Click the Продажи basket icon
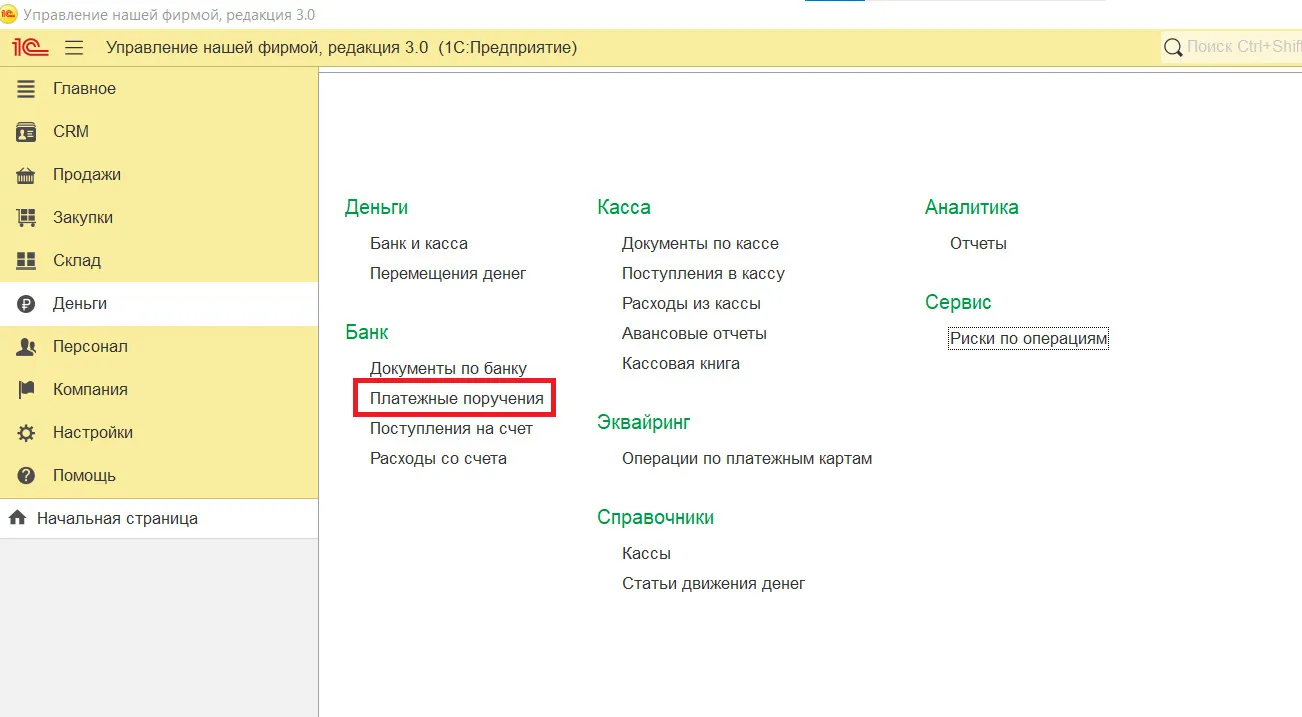Viewport: 1302px width, 717px height. point(27,175)
